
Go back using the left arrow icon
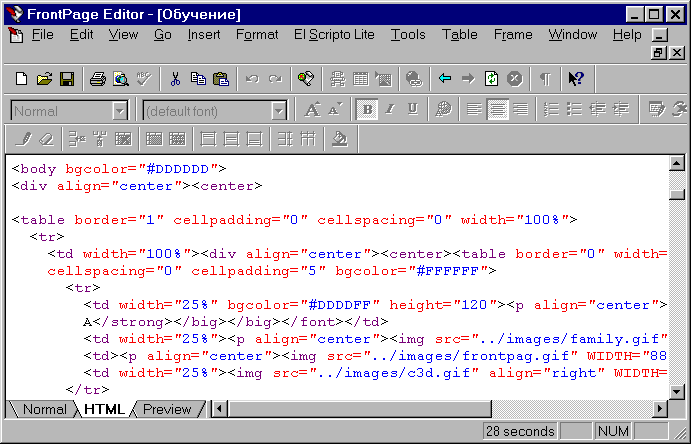coord(445,78)
